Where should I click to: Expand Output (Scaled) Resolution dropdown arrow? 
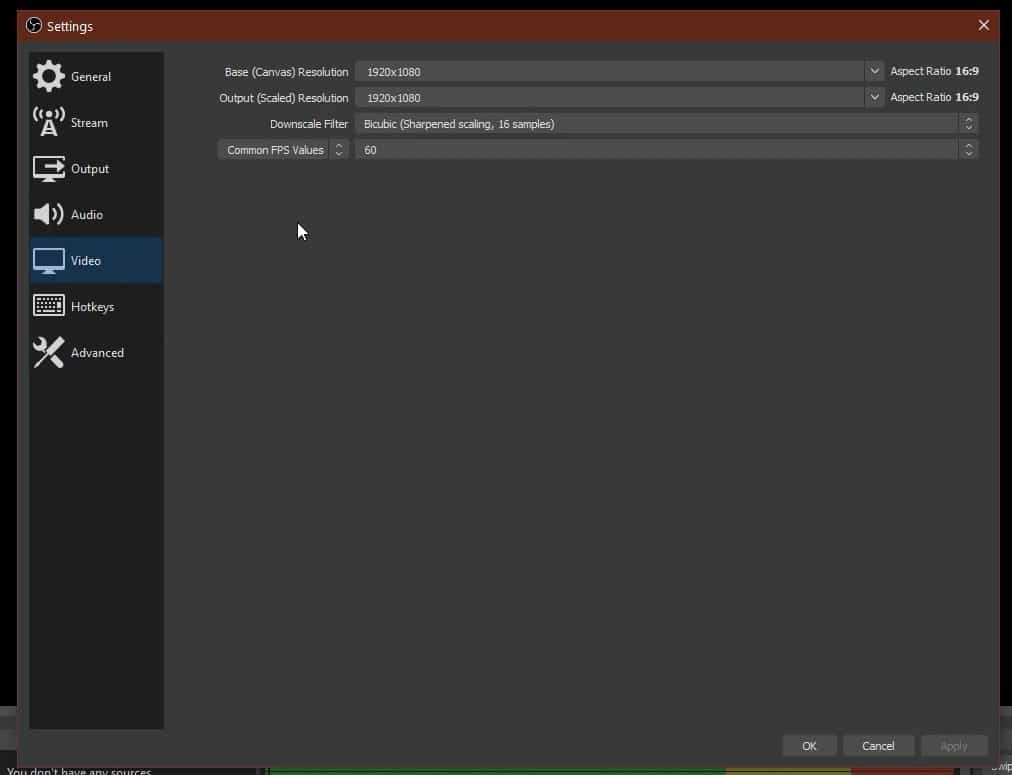coord(874,97)
